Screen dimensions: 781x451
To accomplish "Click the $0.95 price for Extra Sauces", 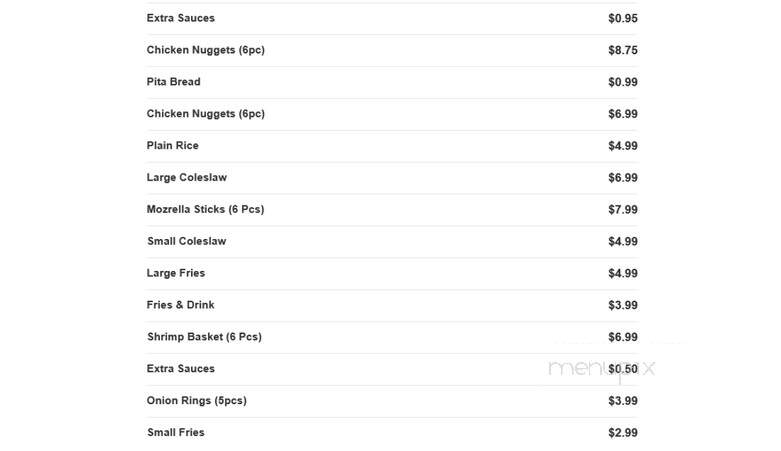I will point(623,18).
